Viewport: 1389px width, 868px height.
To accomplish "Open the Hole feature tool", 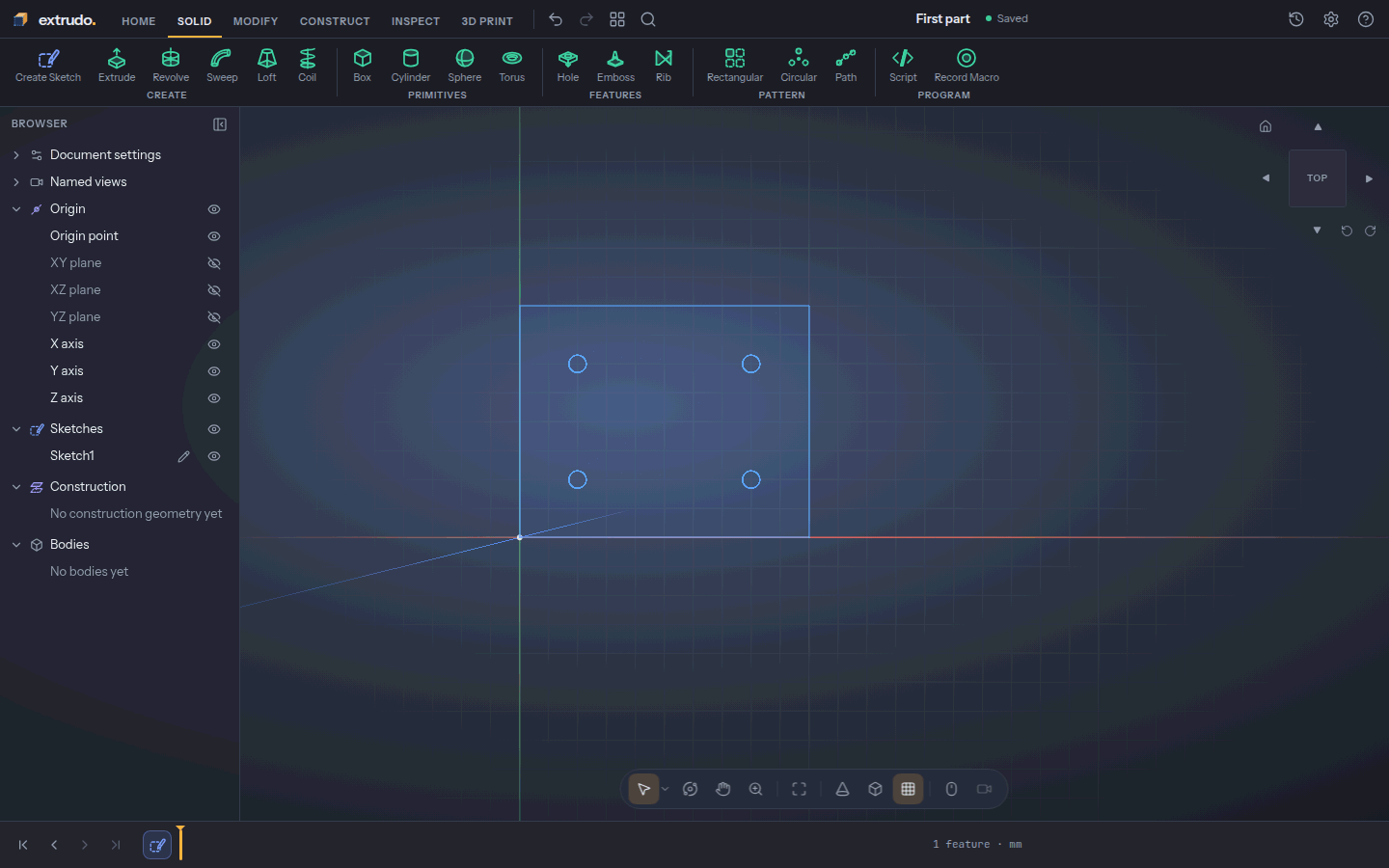I will [568, 66].
